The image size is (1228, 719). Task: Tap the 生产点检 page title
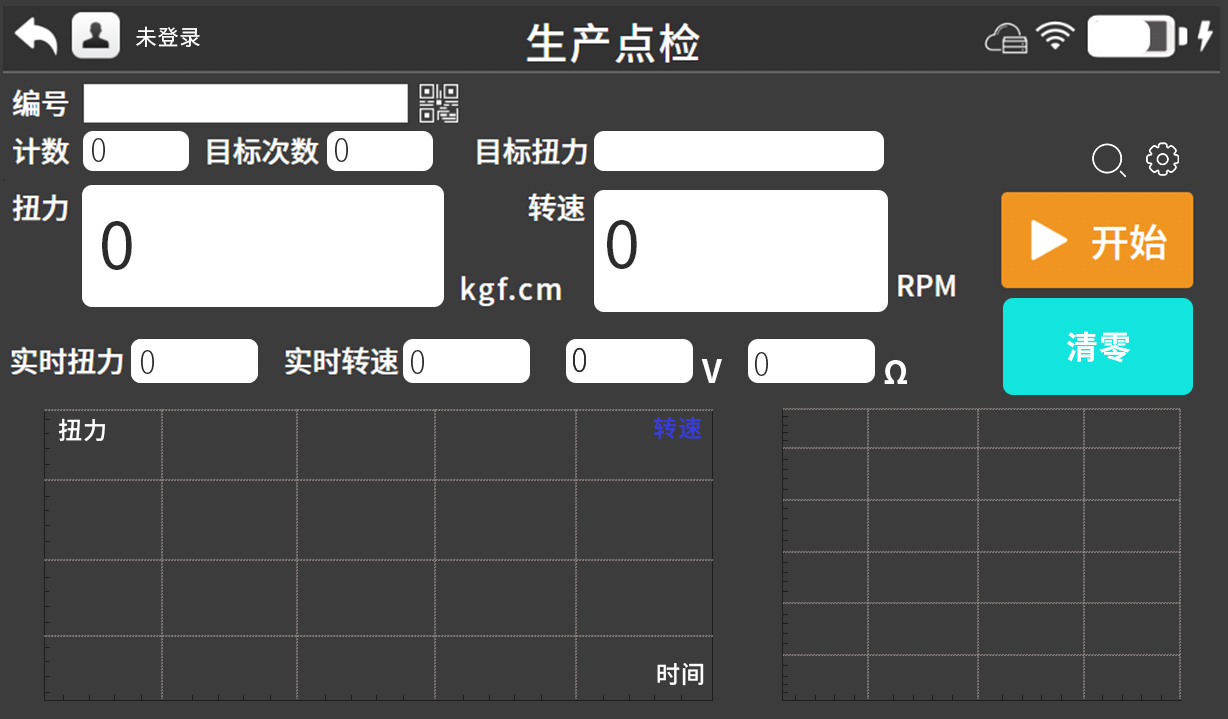click(613, 42)
